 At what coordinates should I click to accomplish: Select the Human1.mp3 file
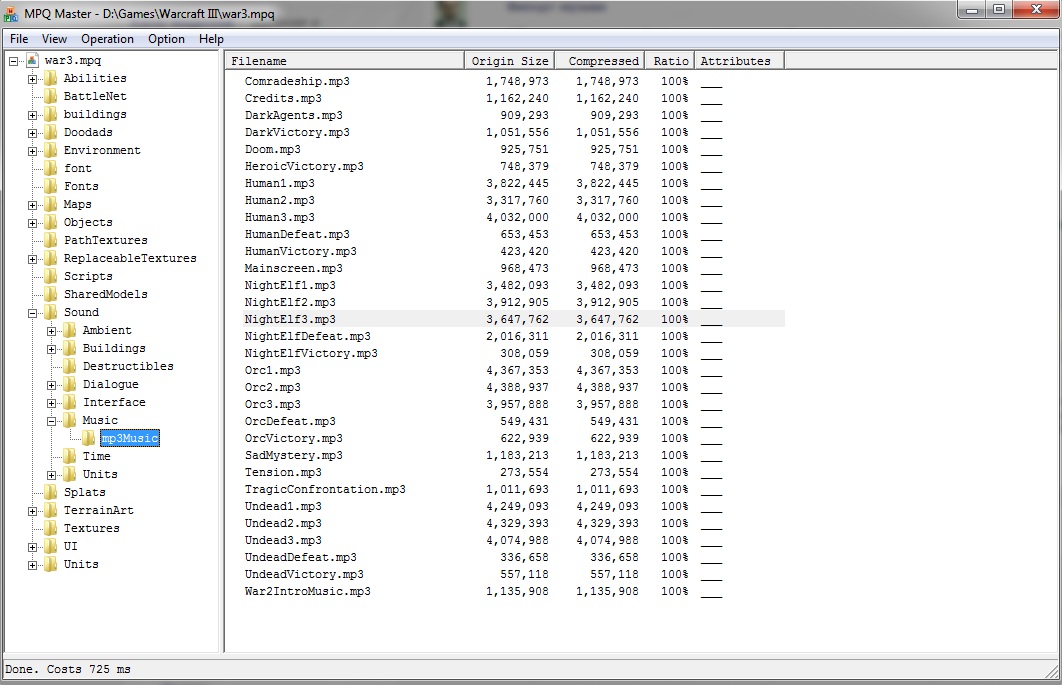click(280, 184)
